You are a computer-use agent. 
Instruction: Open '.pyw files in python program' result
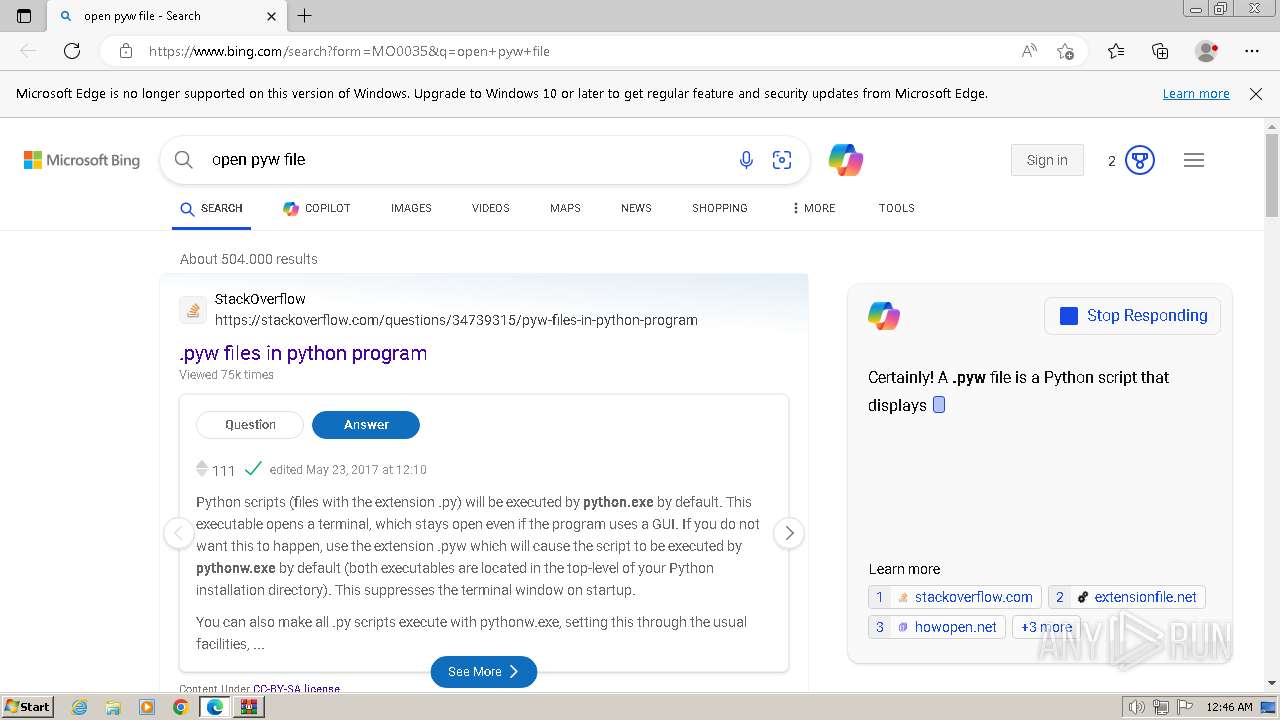click(303, 353)
